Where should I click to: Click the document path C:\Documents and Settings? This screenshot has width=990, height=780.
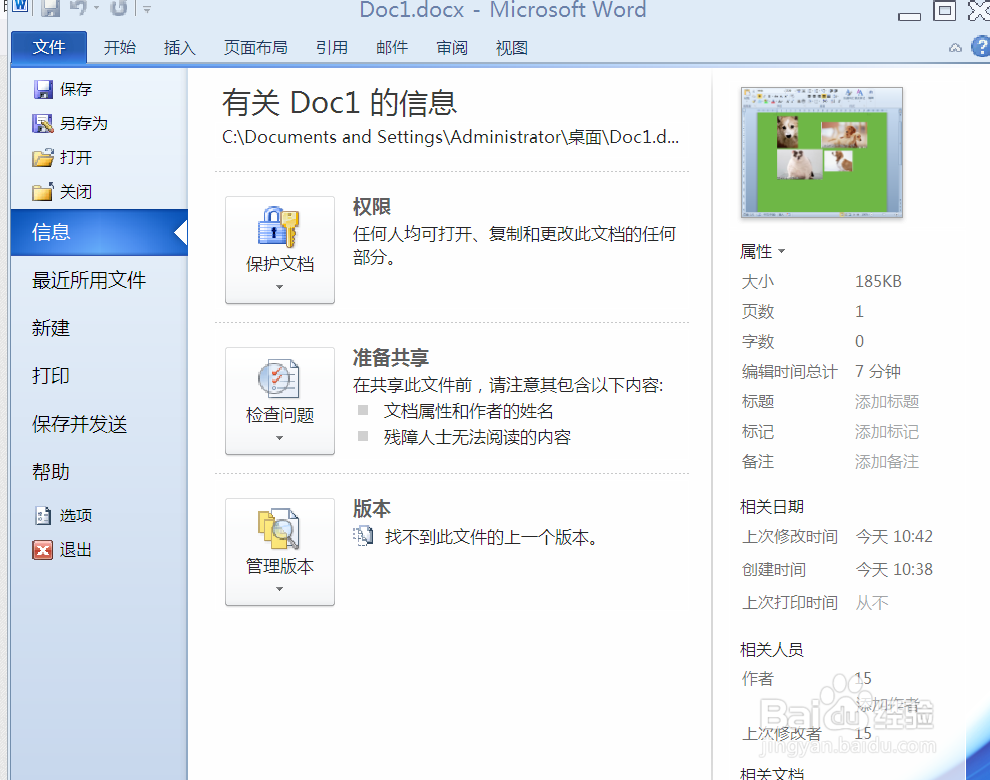click(x=450, y=137)
